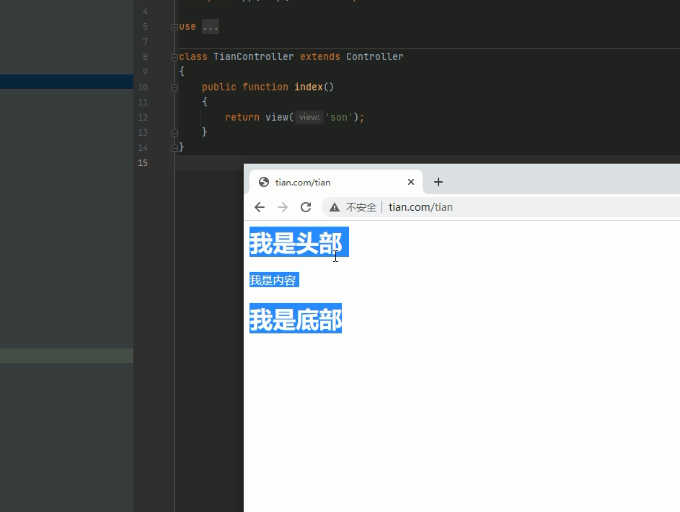Click the fold end marker on line 13
This screenshot has width=680, height=512.
175,132
